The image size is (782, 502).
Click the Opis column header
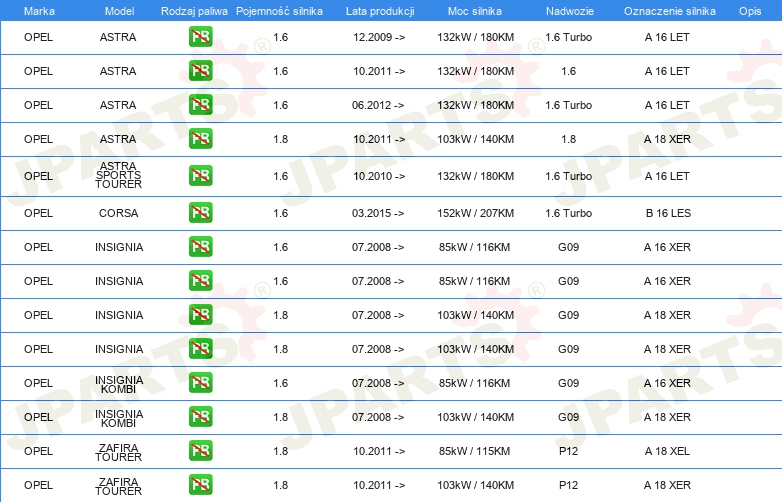750,11
